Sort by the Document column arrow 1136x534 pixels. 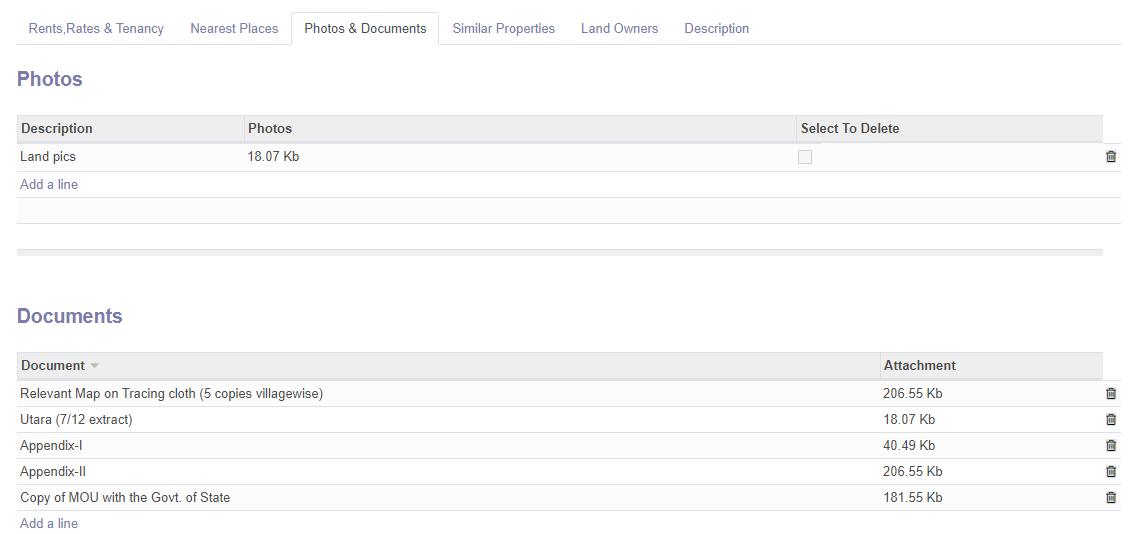click(x=94, y=366)
